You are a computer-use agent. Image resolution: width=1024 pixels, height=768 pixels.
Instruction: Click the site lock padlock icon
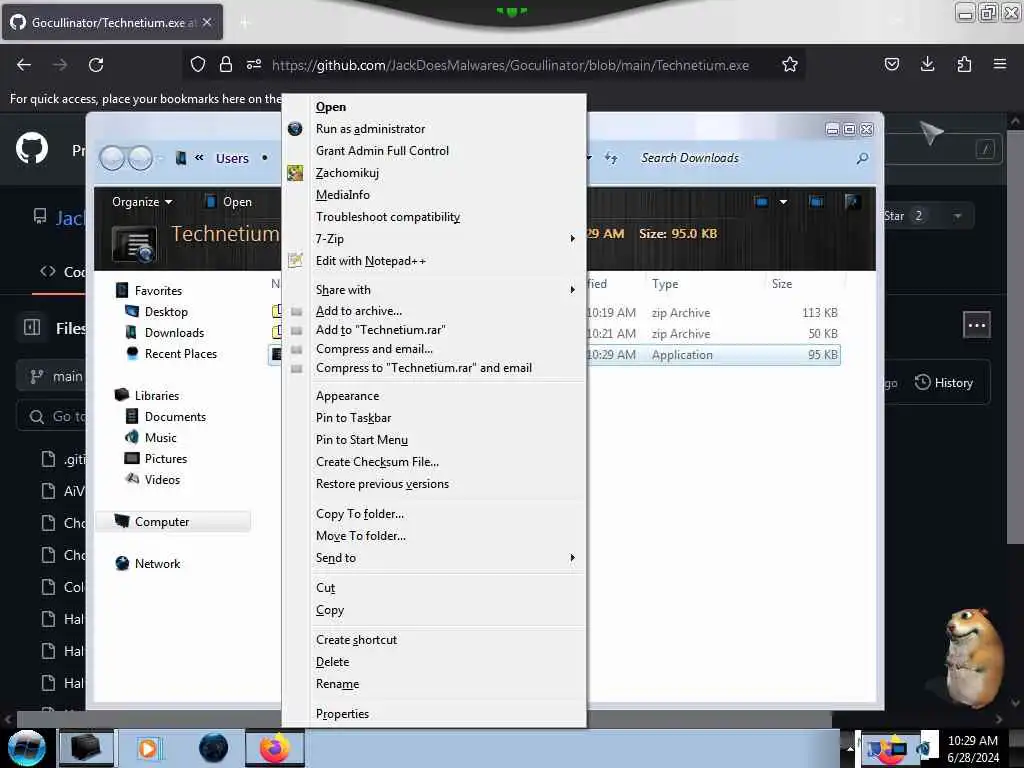(x=226, y=64)
